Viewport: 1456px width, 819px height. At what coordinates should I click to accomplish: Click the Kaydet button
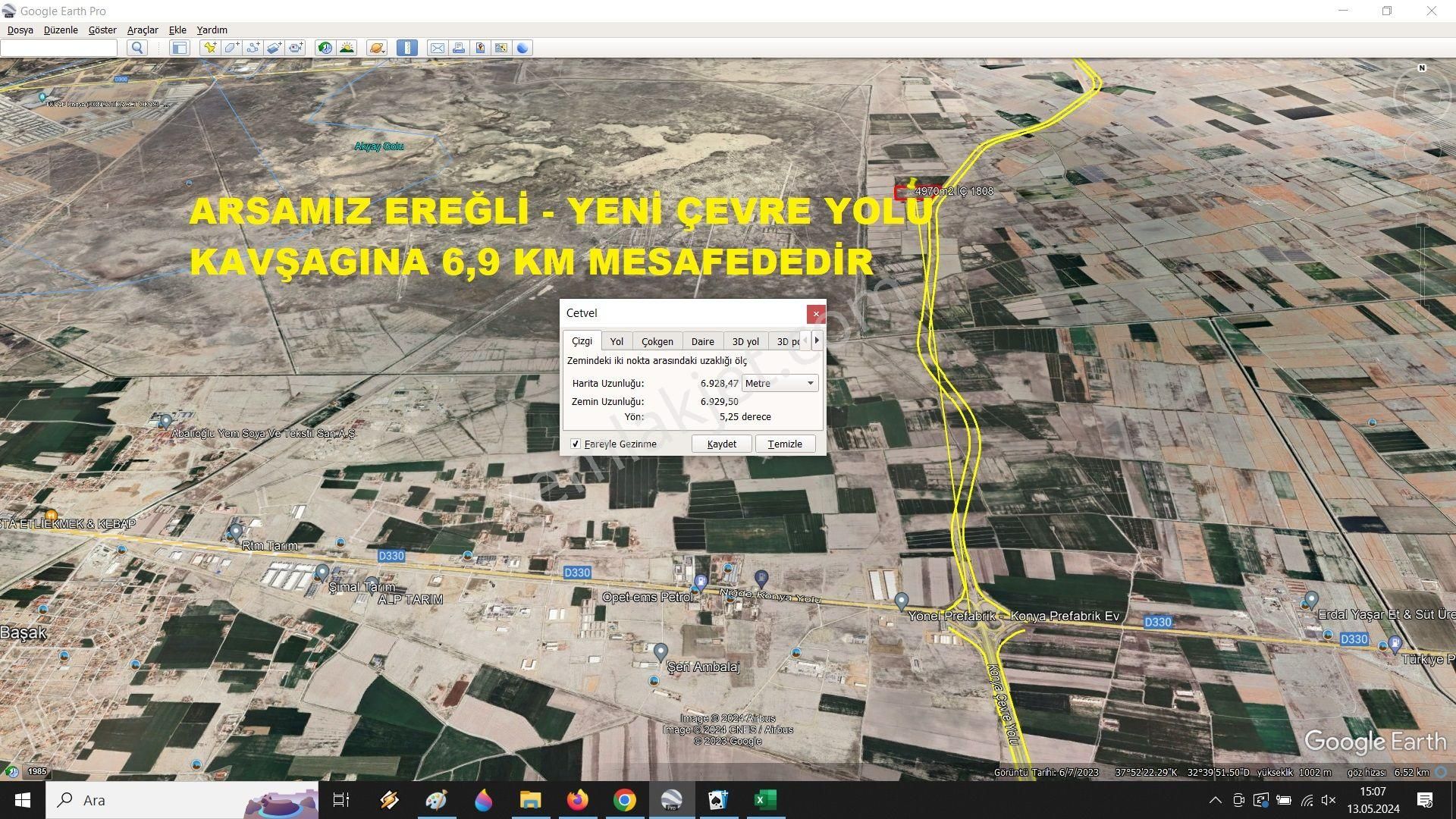pos(721,444)
